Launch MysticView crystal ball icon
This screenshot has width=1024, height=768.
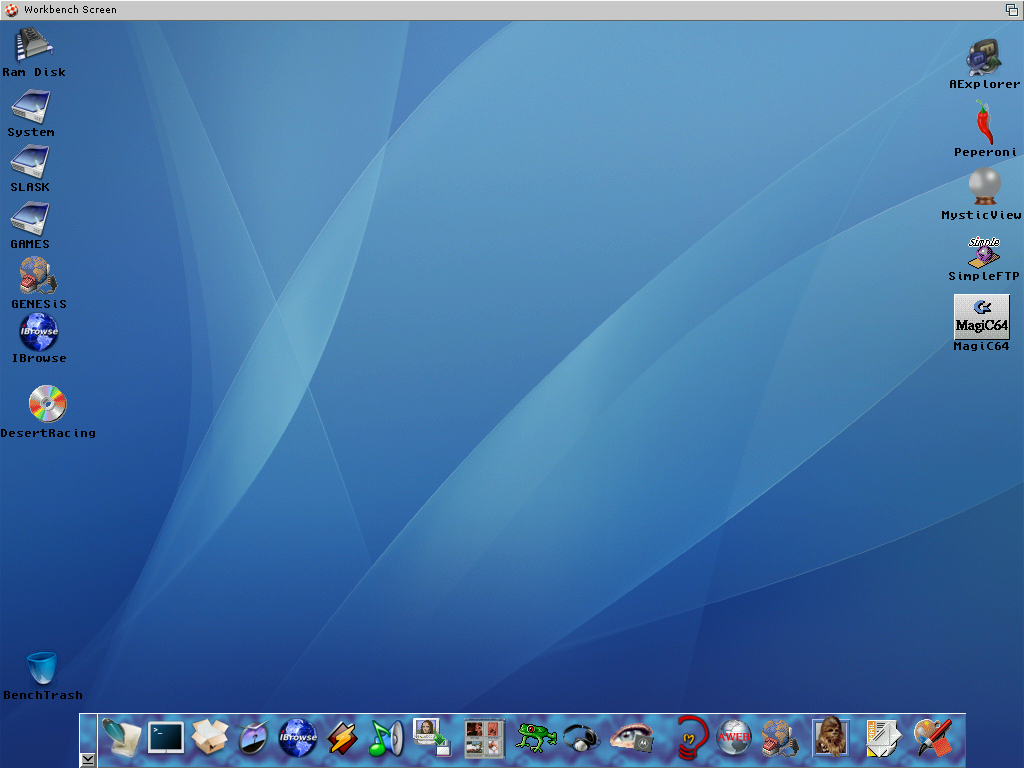(x=984, y=187)
